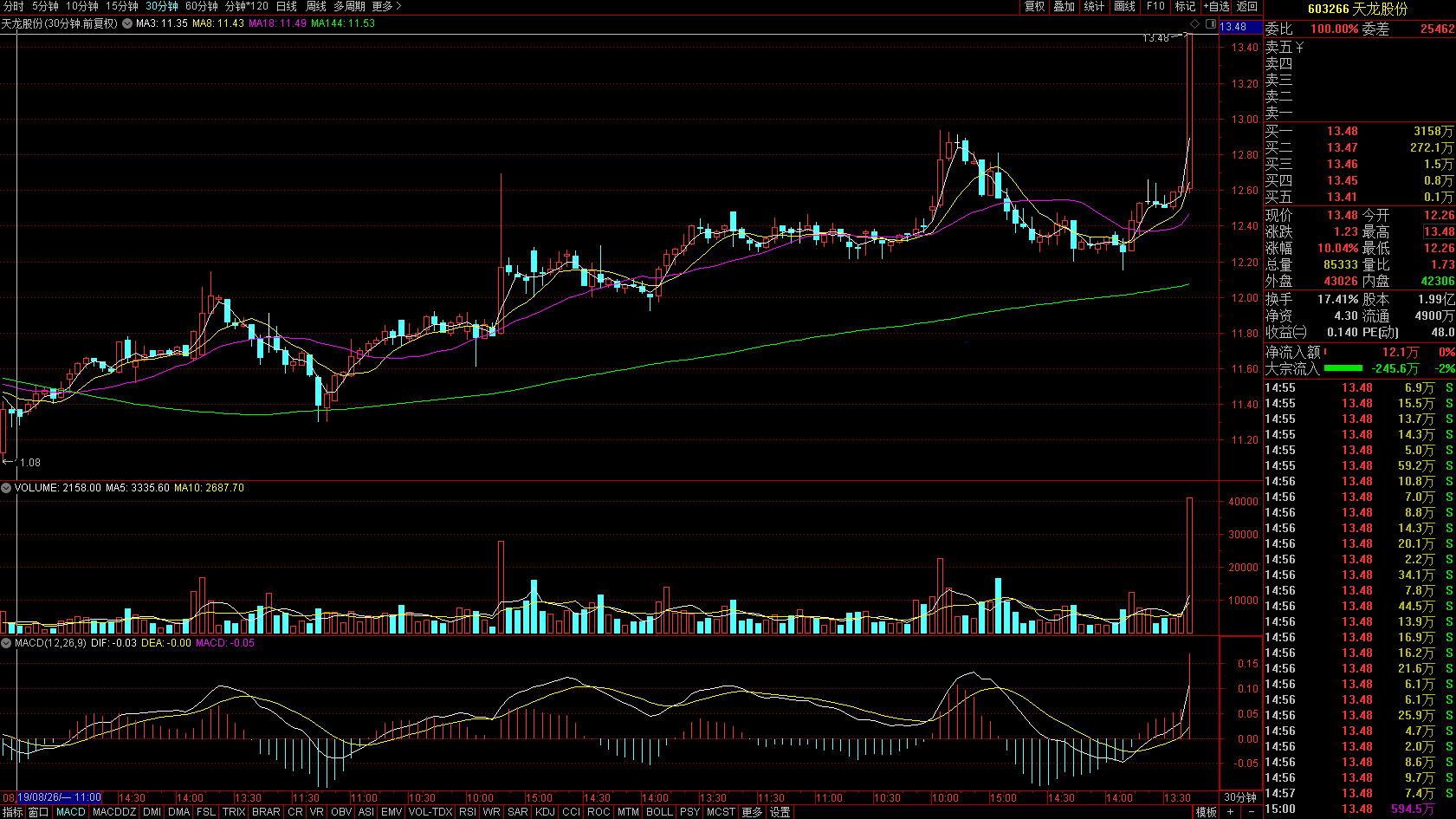The height and width of the screenshot is (819, 1456).
Task: Open F10 company info
Action: [1155, 6]
